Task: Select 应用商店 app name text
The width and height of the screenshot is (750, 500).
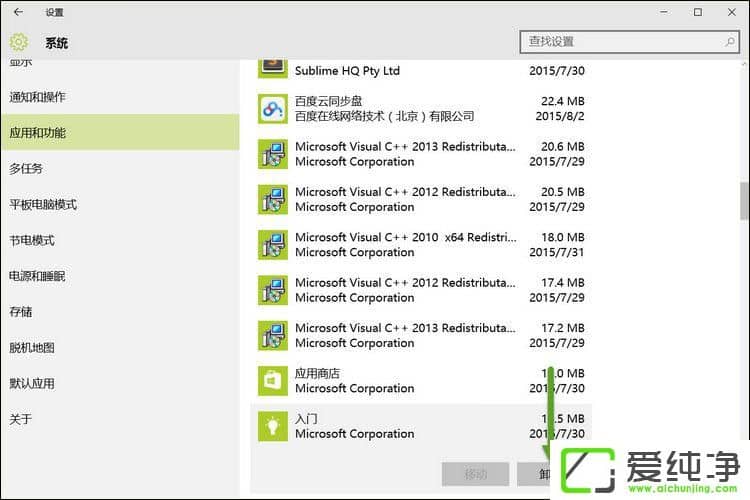Action: pos(318,373)
